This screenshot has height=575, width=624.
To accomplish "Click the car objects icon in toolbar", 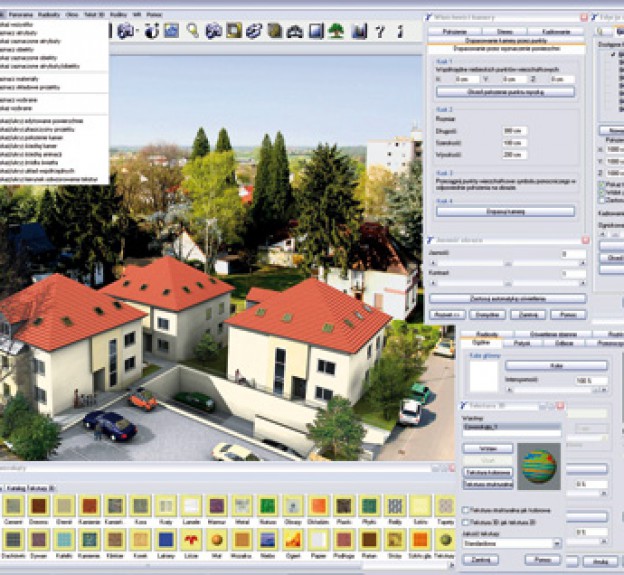I will 295,31.
